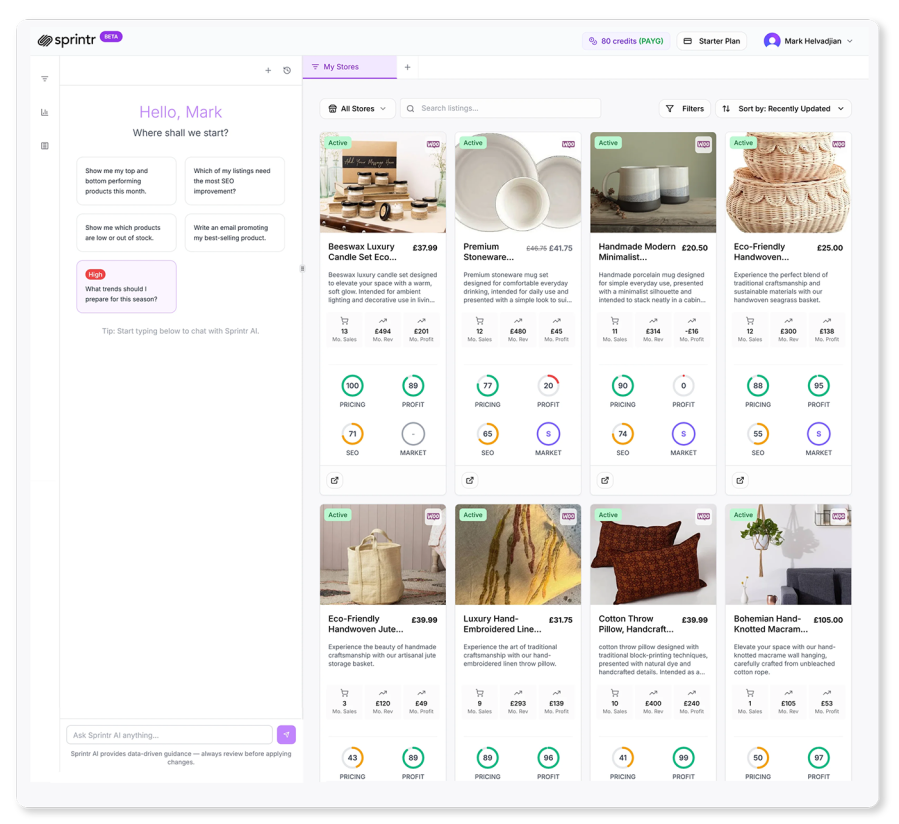Click SEO score 74 on Handmade Modern card
This screenshot has height=824, width=899.
623,434
